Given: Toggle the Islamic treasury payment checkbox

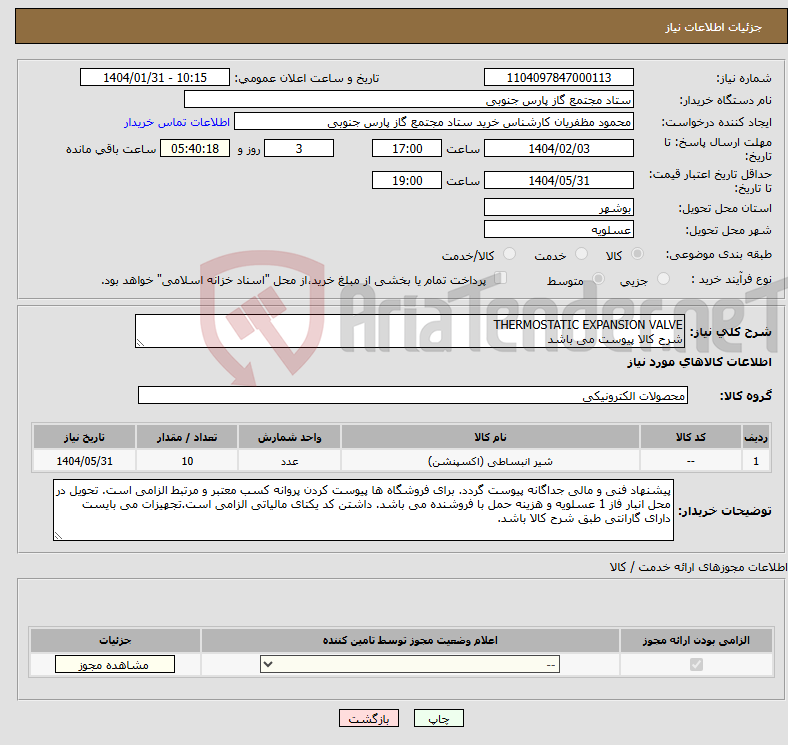Looking at the screenshot, I should [x=501, y=278].
